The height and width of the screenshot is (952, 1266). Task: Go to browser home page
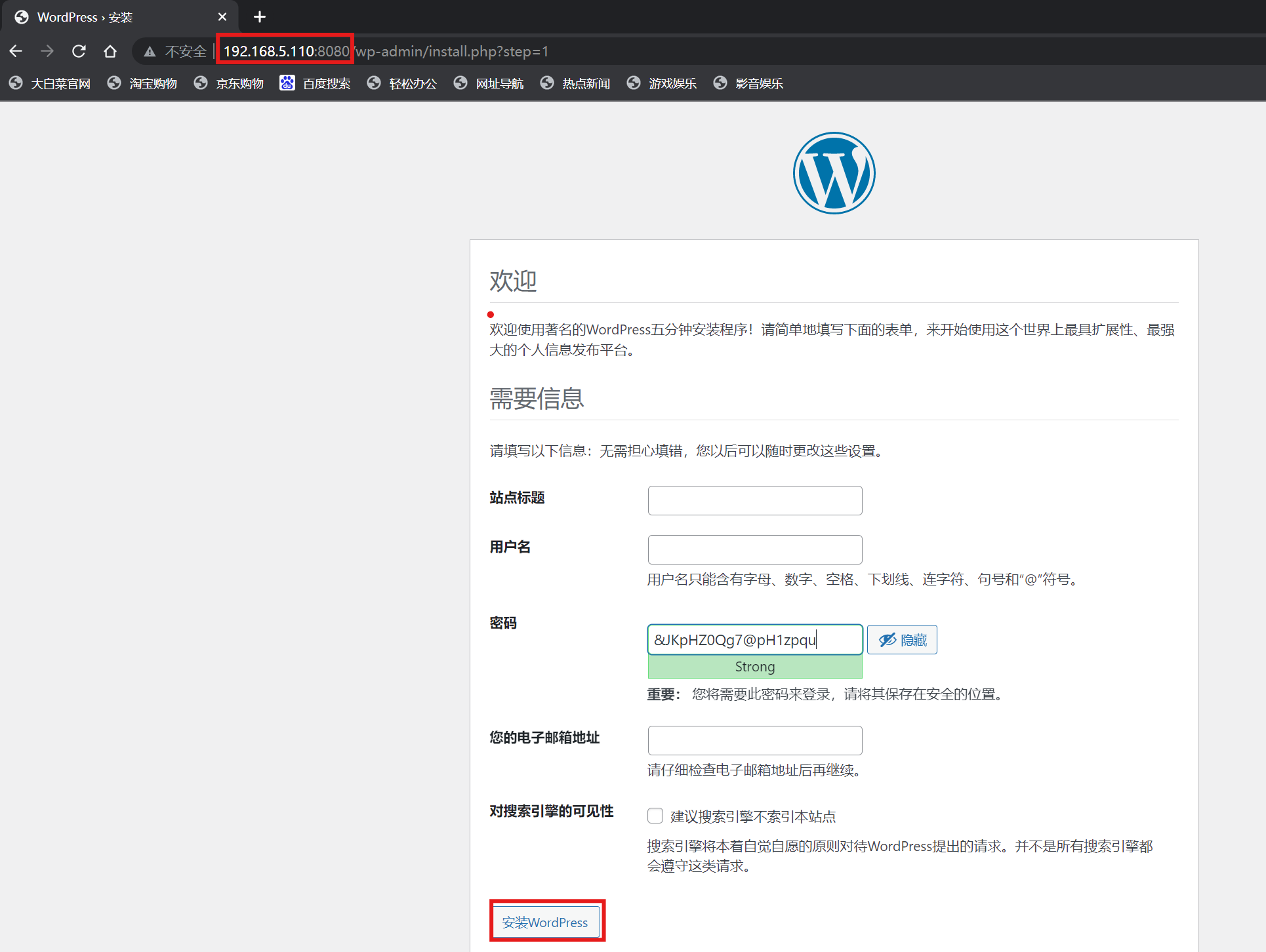pos(110,51)
